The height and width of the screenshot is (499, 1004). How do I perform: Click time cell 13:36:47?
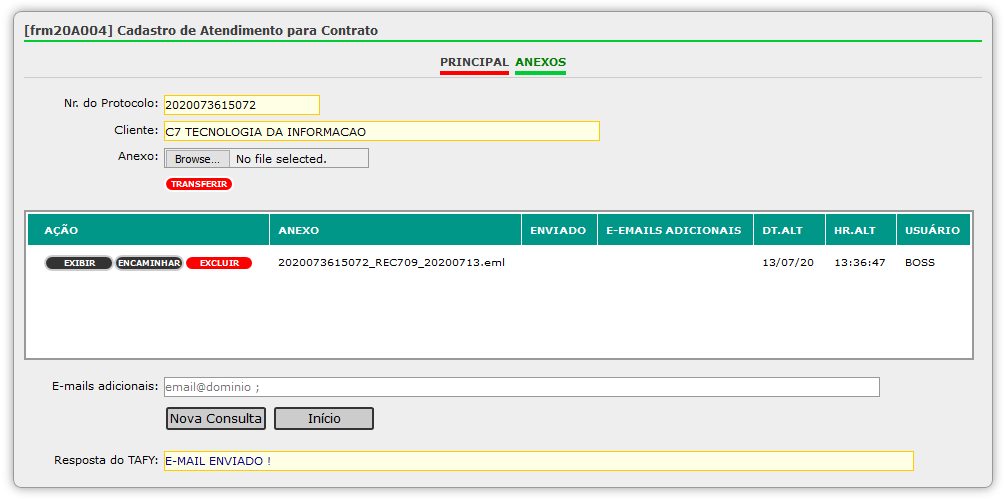click(860, 263)
